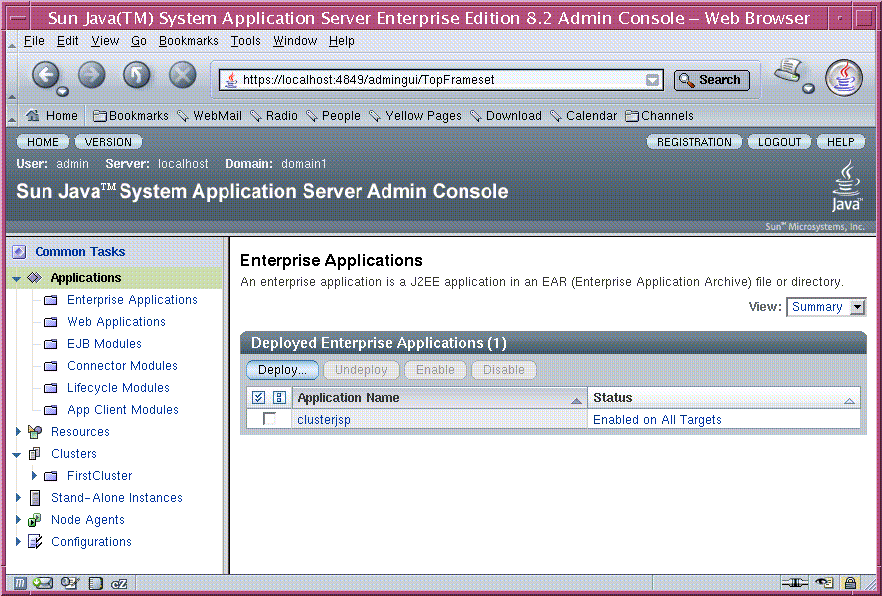This screenshot has width=882, height=596.
Task: Click the Node Agents icon
Action: pos(34,520)
